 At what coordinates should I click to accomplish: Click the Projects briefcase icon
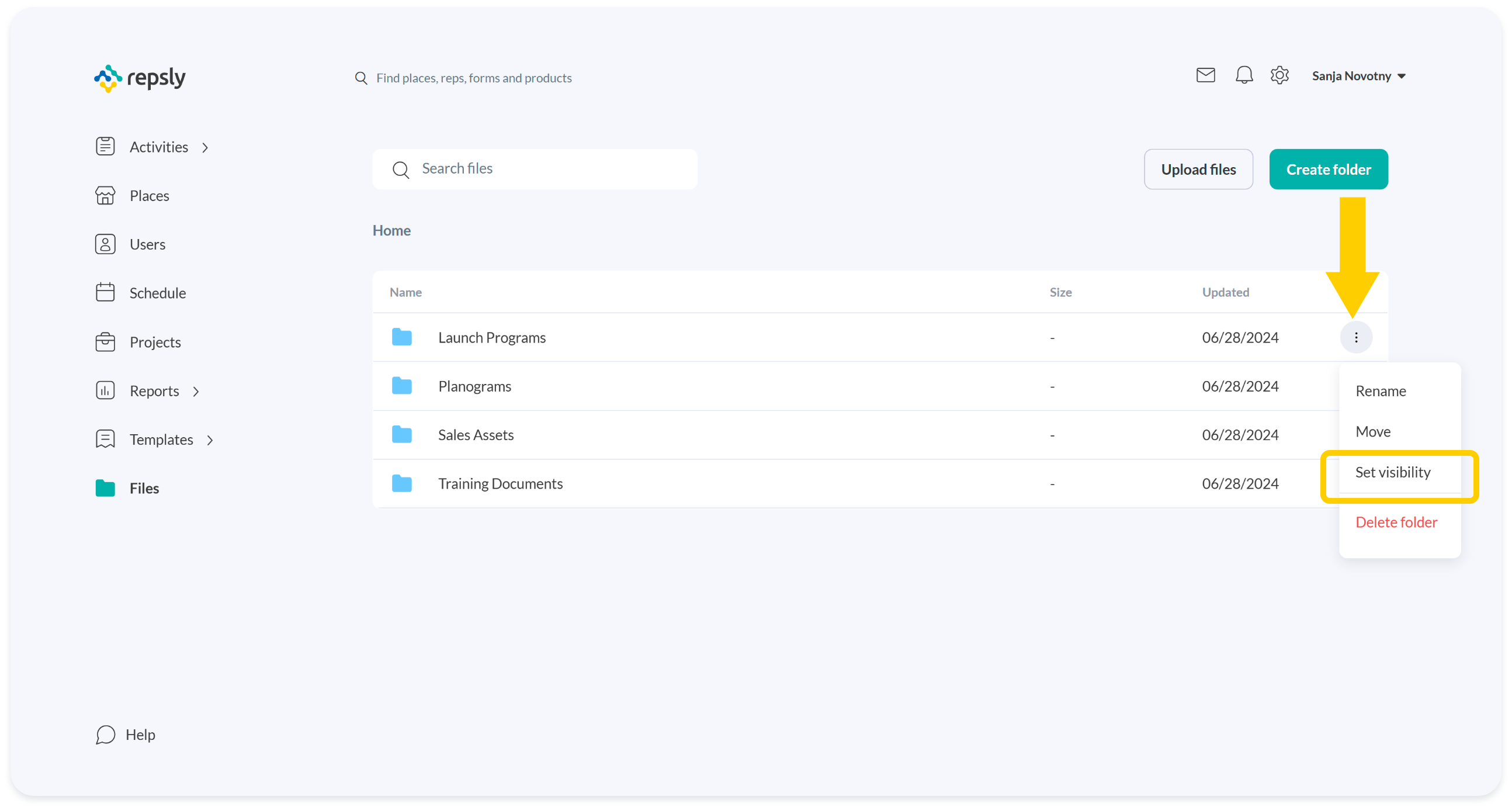coord(105,342)
